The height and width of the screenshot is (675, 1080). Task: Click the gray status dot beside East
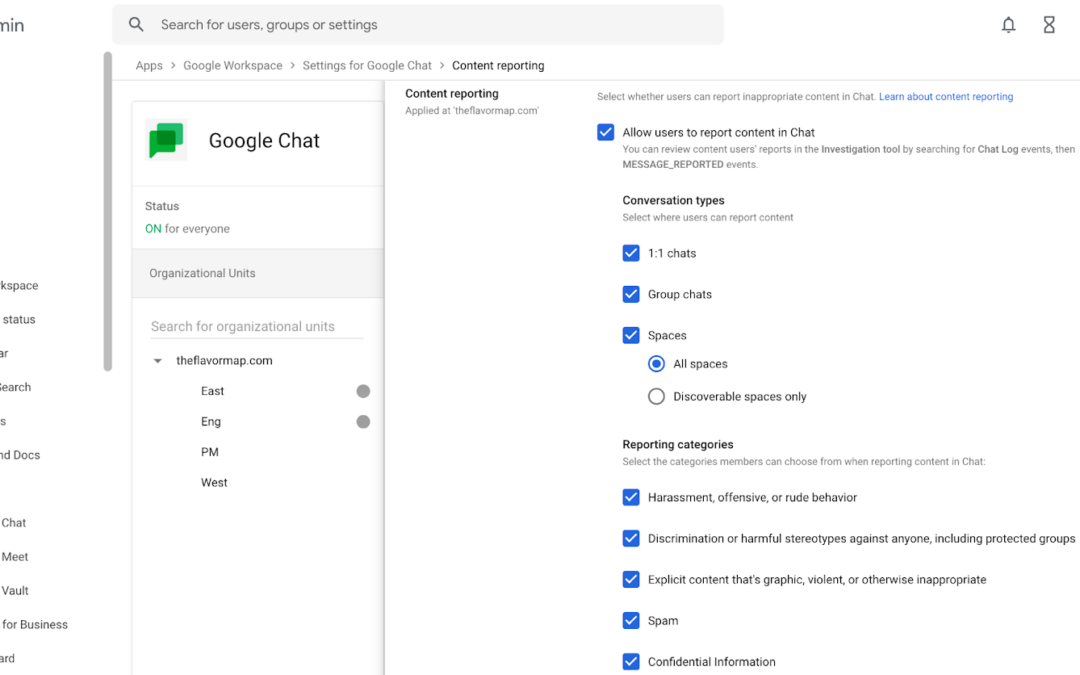[363, 391]
